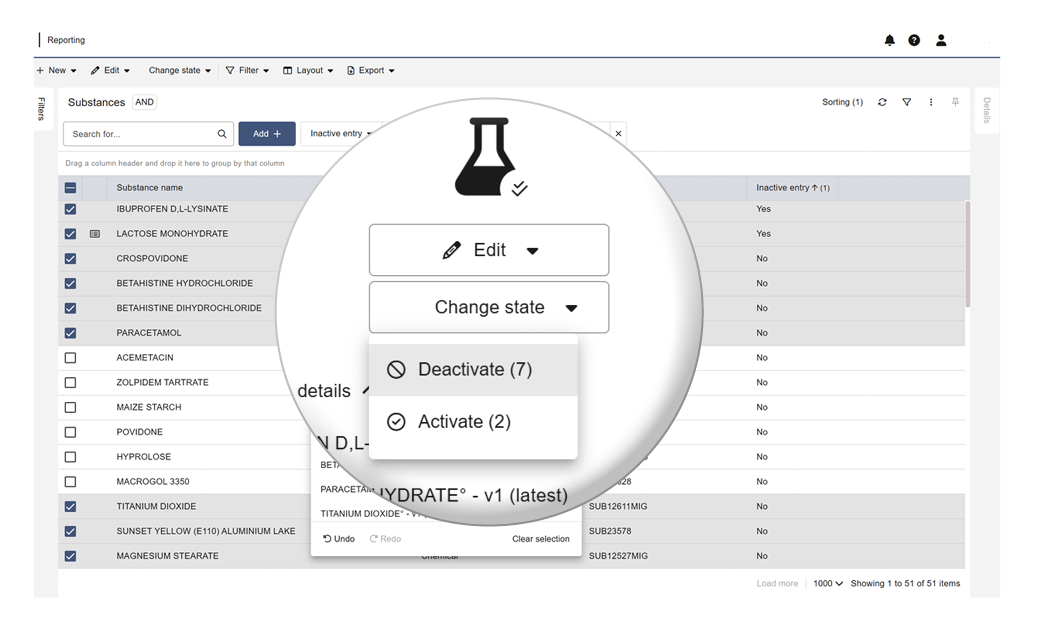Screen dimensions: 1042x625
Task: Click the funnel filter icon beside Sorting
Action: click(907, 102)
